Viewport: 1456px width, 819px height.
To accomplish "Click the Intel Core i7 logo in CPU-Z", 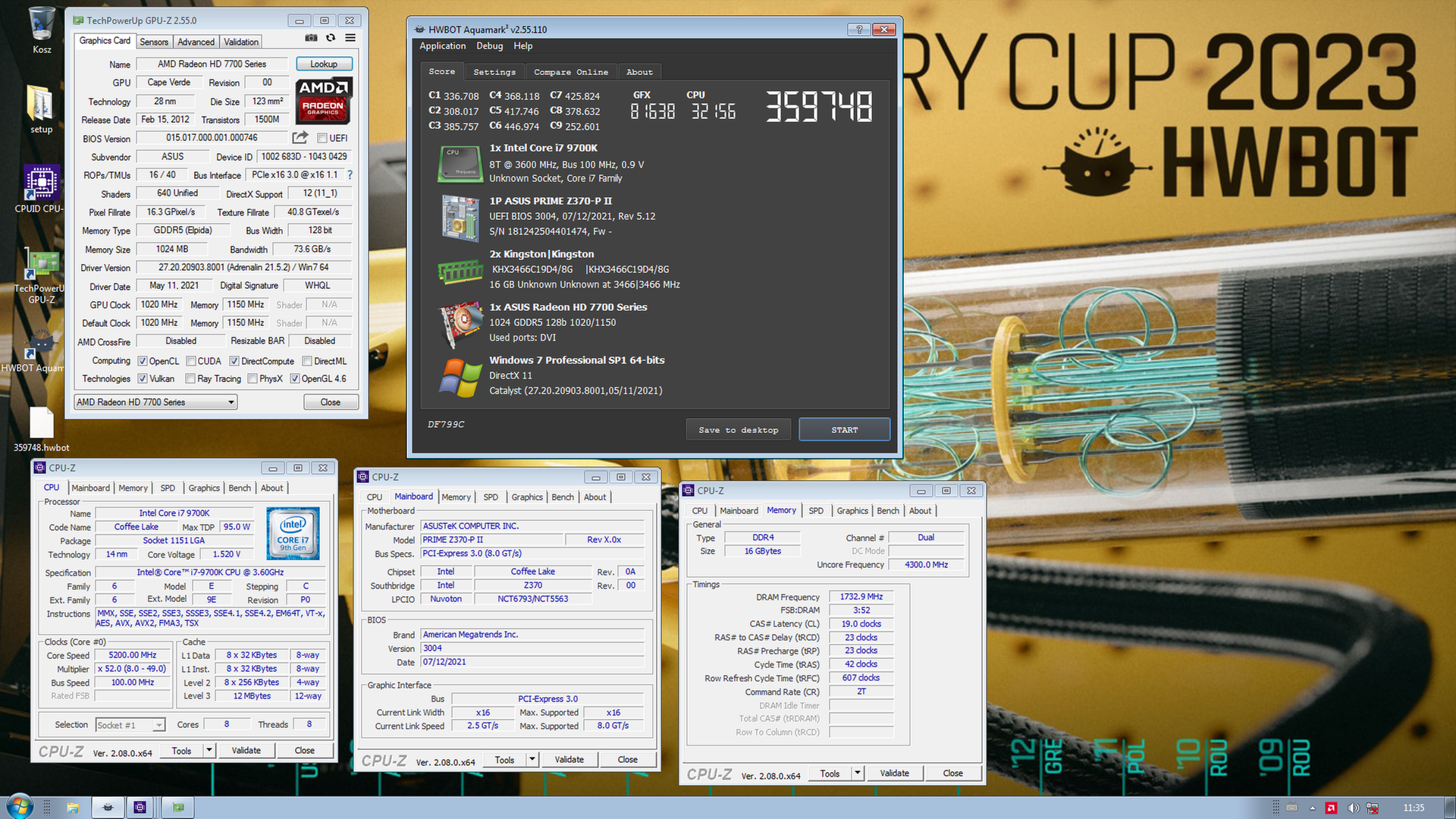I will point(293,533).
